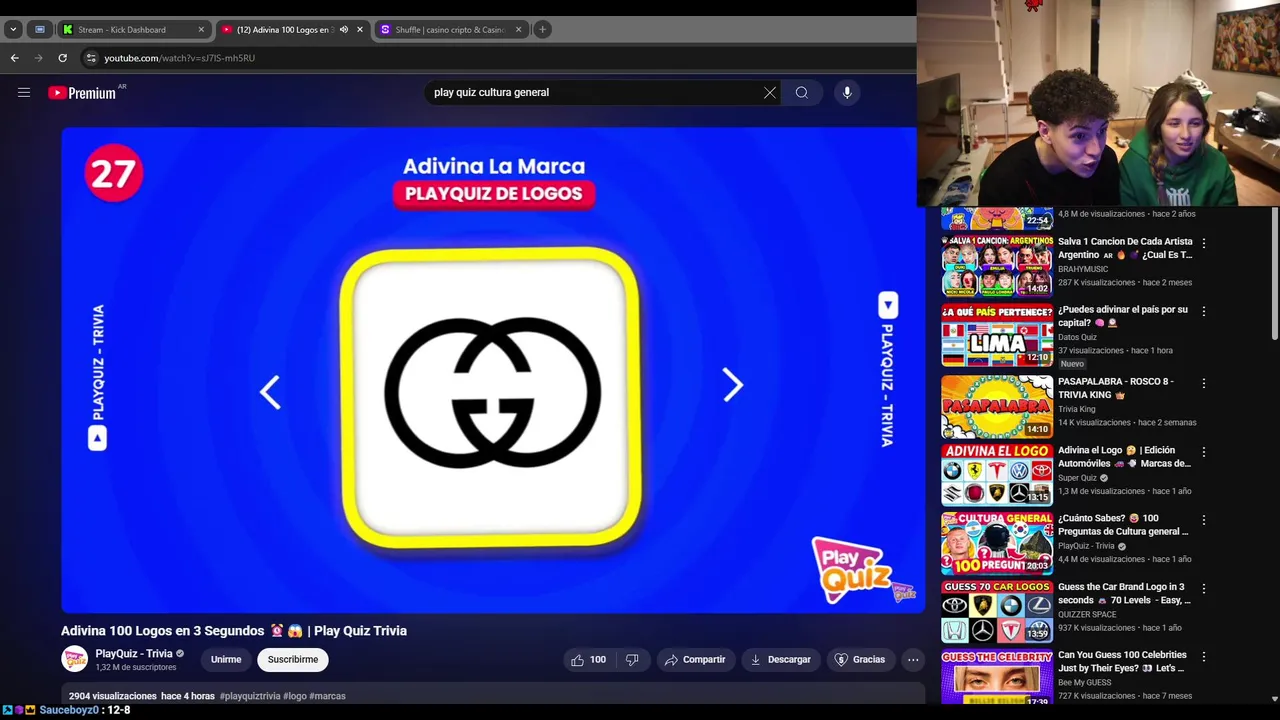
Task: Go forward with the browser forward arrow
Action: [39, 58]
